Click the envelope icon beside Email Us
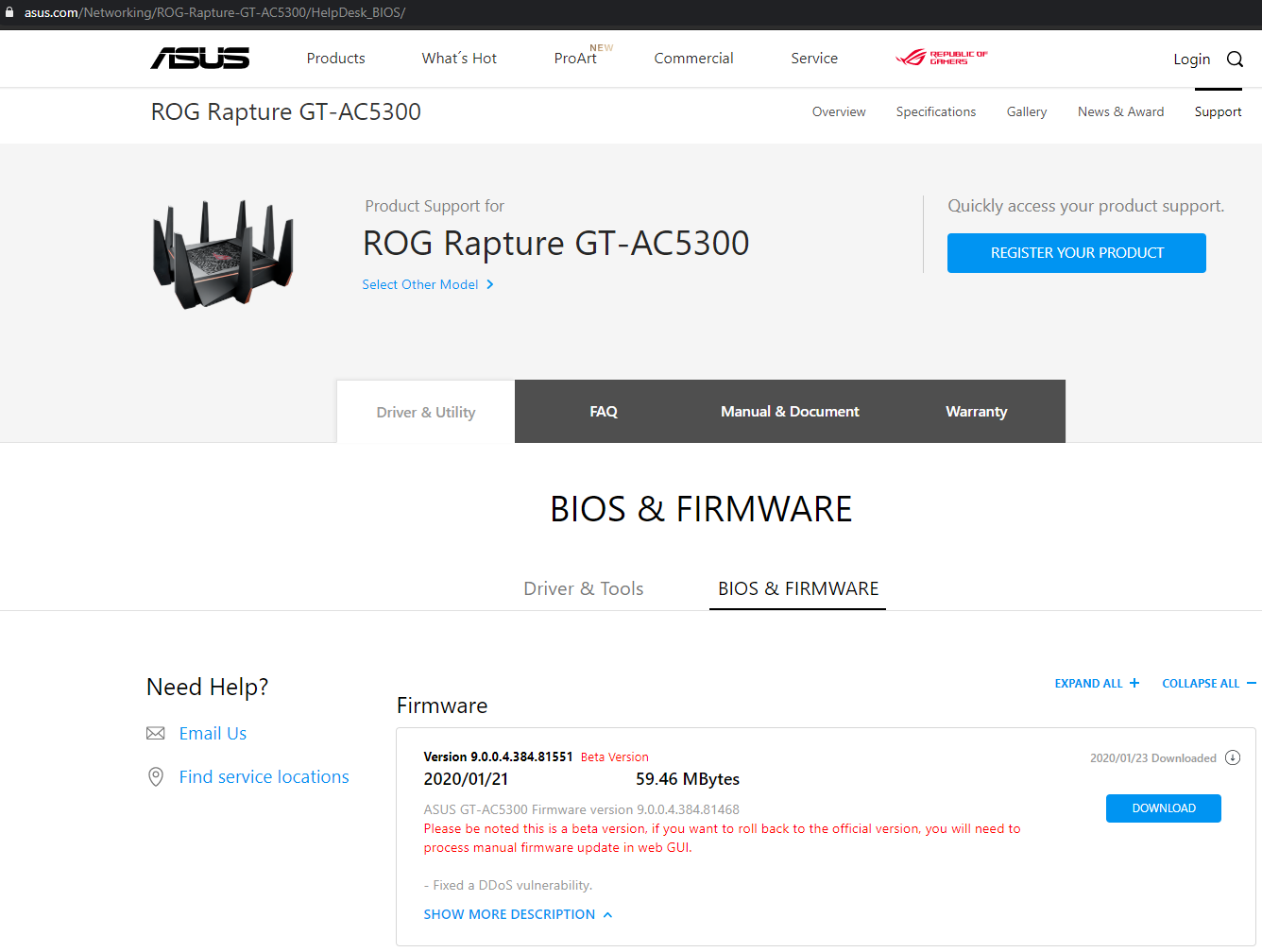Image resolution: width=1262 pixels, height=952 pixels. (156, 734)
